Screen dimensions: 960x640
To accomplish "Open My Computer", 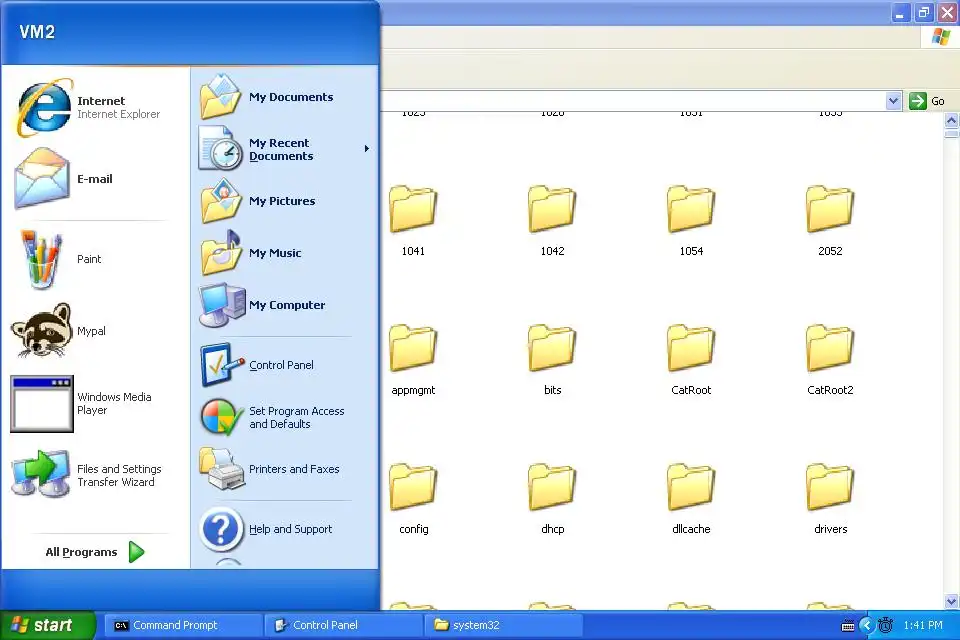I will pyautogui.click(x=283, y=305).
